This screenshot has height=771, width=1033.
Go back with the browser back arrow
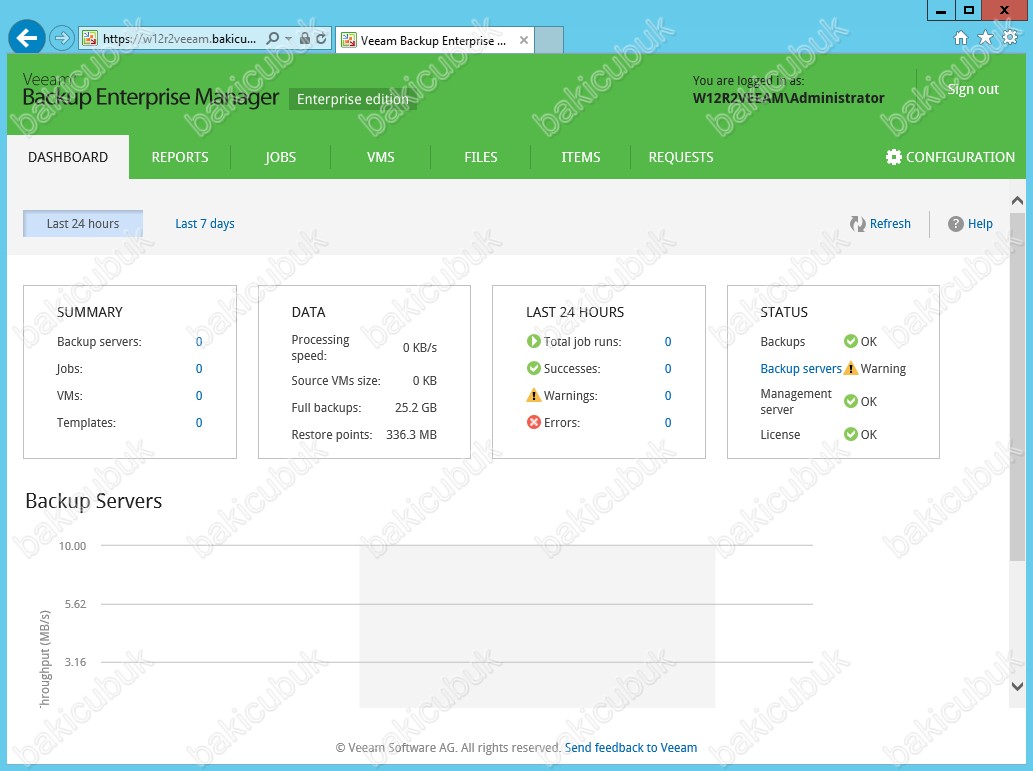tap(26, 38)
